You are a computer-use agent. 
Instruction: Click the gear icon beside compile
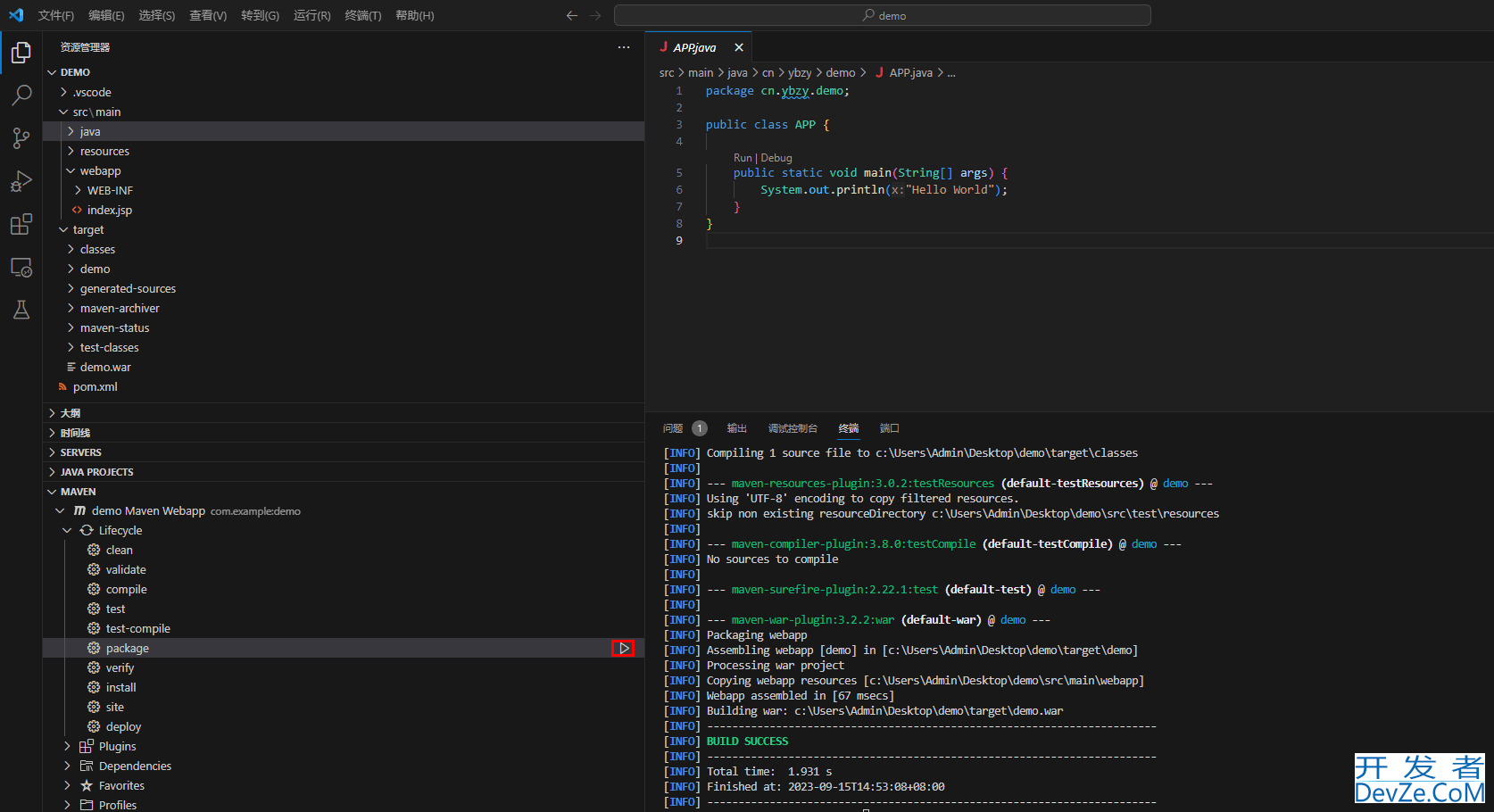[x=94, y=589]
